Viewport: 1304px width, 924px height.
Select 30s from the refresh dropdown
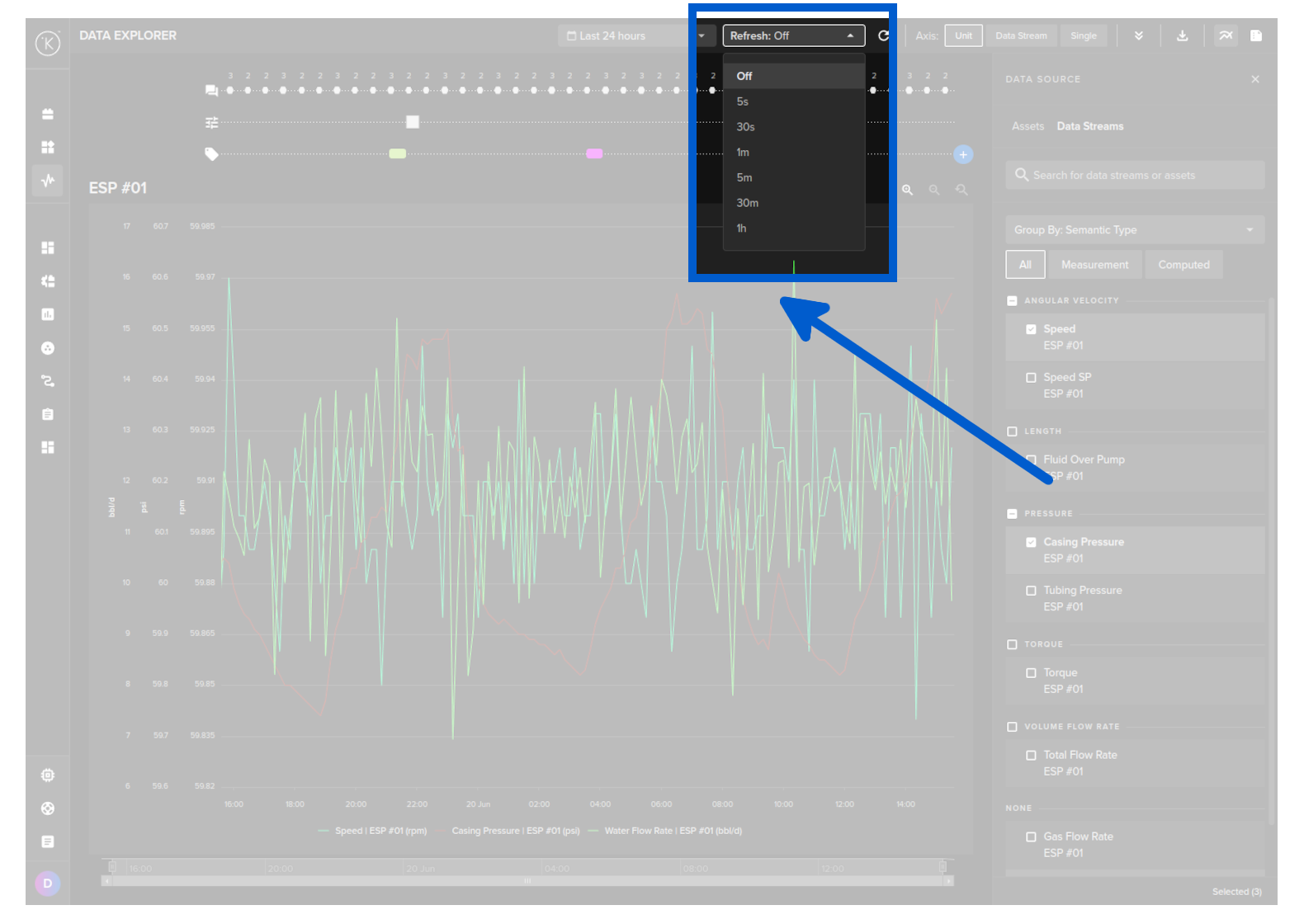(745, 127)
